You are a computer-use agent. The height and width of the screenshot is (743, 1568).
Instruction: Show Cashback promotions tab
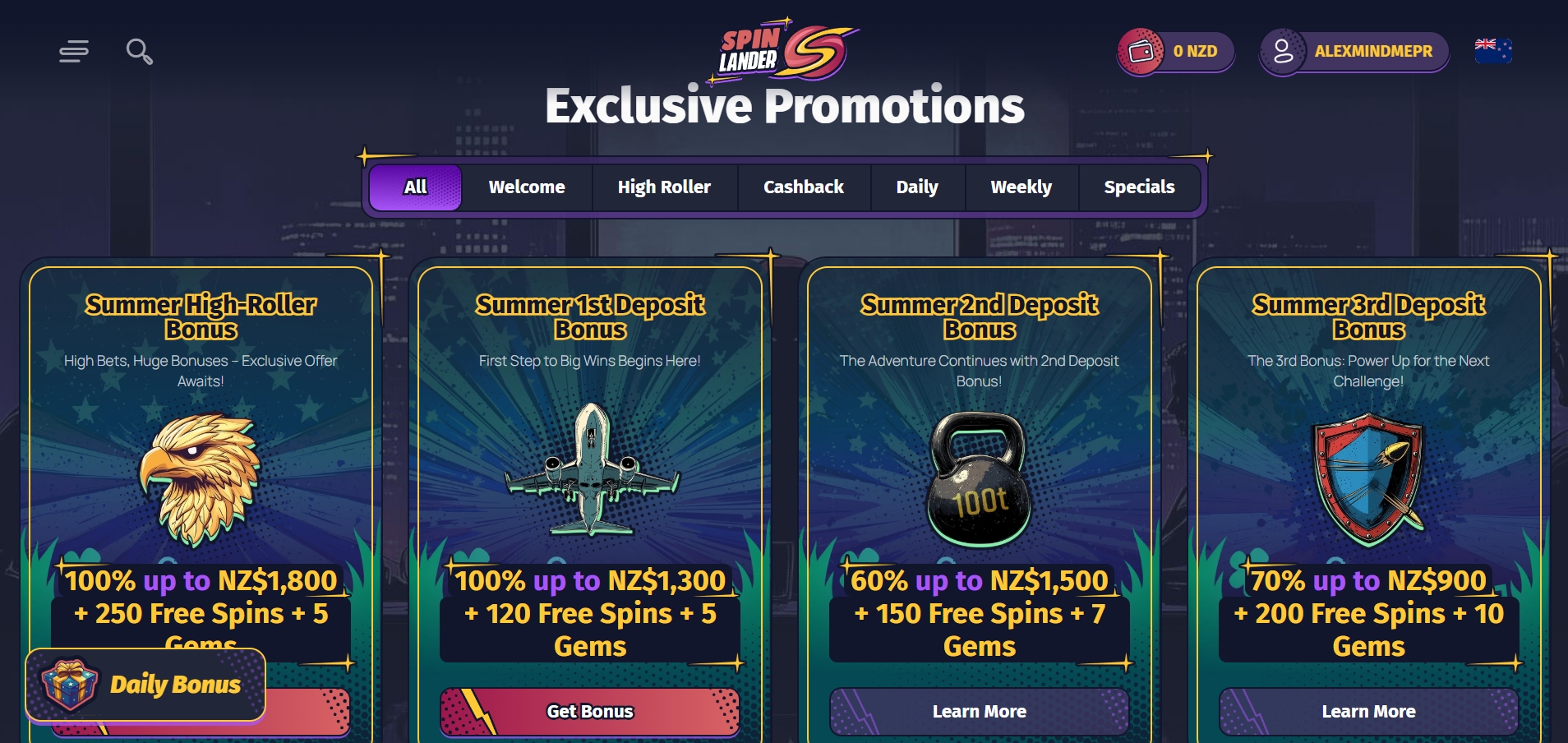point(803,187)
